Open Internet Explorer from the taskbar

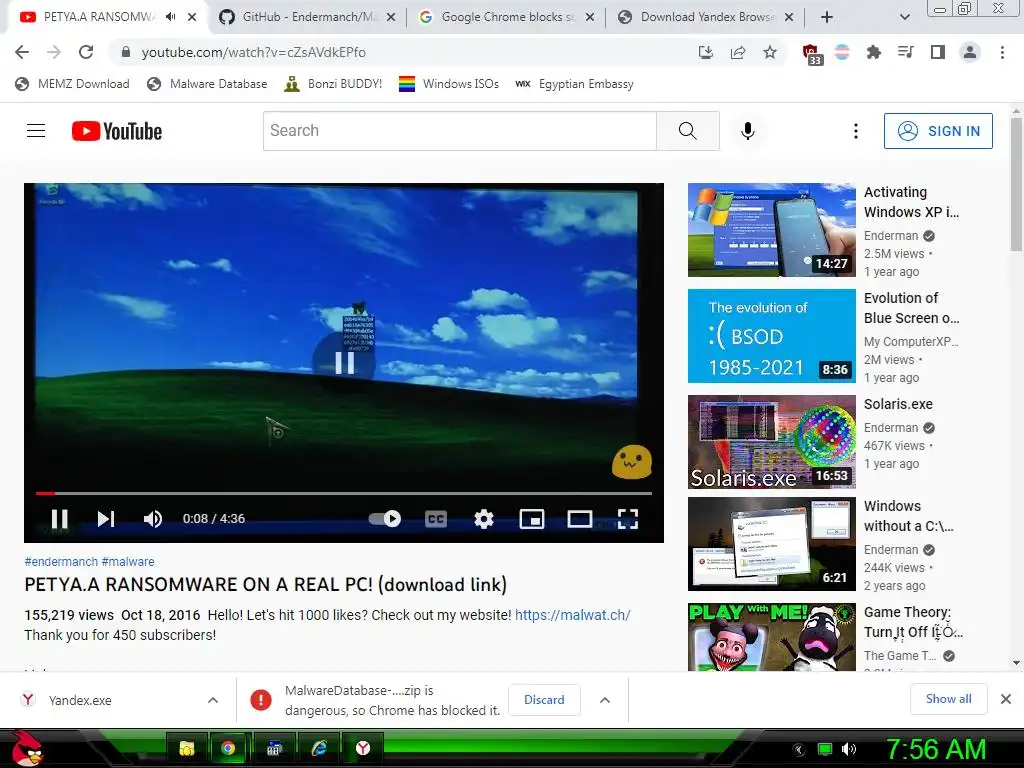point(319,748)
